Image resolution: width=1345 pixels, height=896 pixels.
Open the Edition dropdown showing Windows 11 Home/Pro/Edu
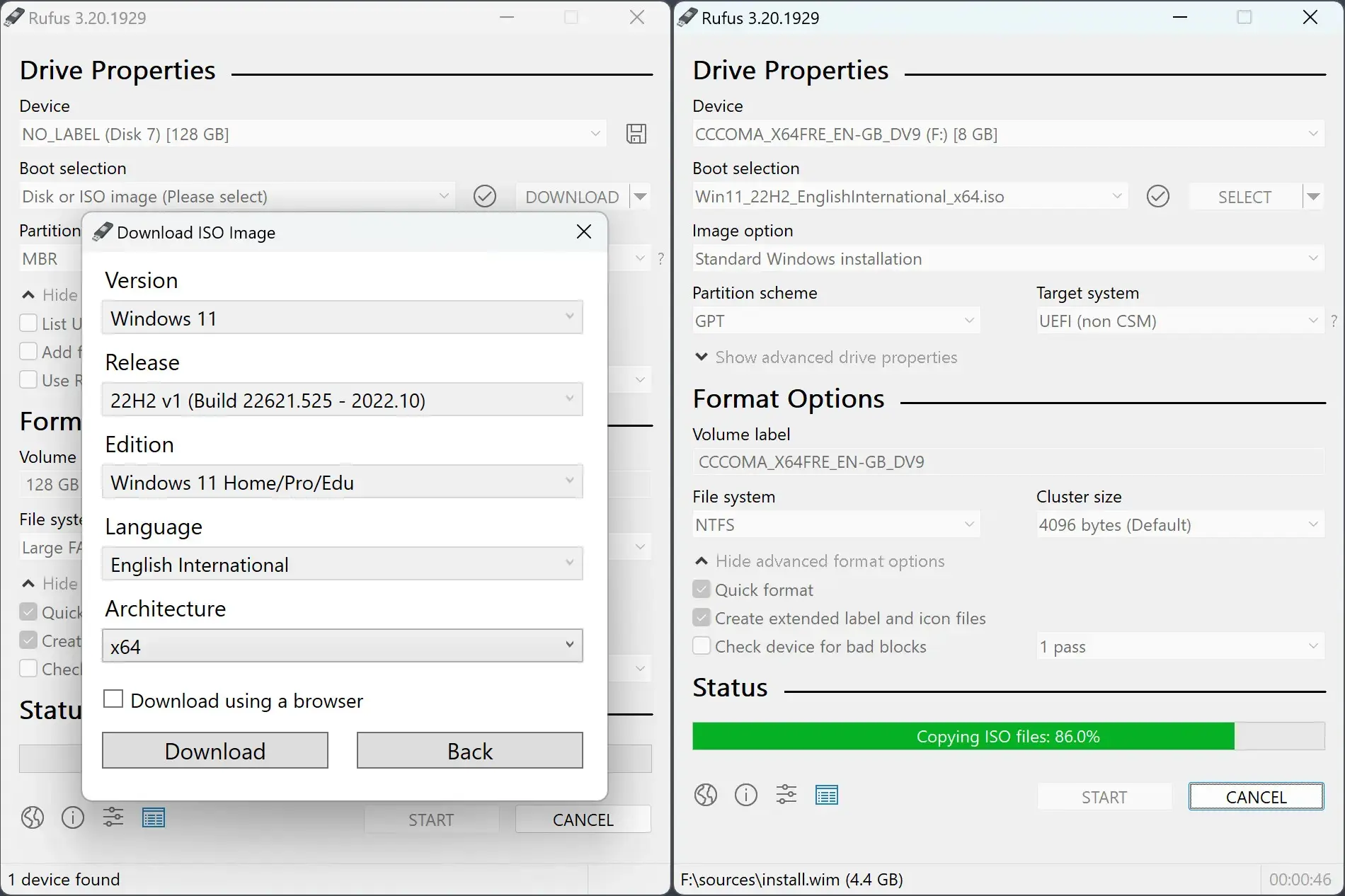point(343,482)
